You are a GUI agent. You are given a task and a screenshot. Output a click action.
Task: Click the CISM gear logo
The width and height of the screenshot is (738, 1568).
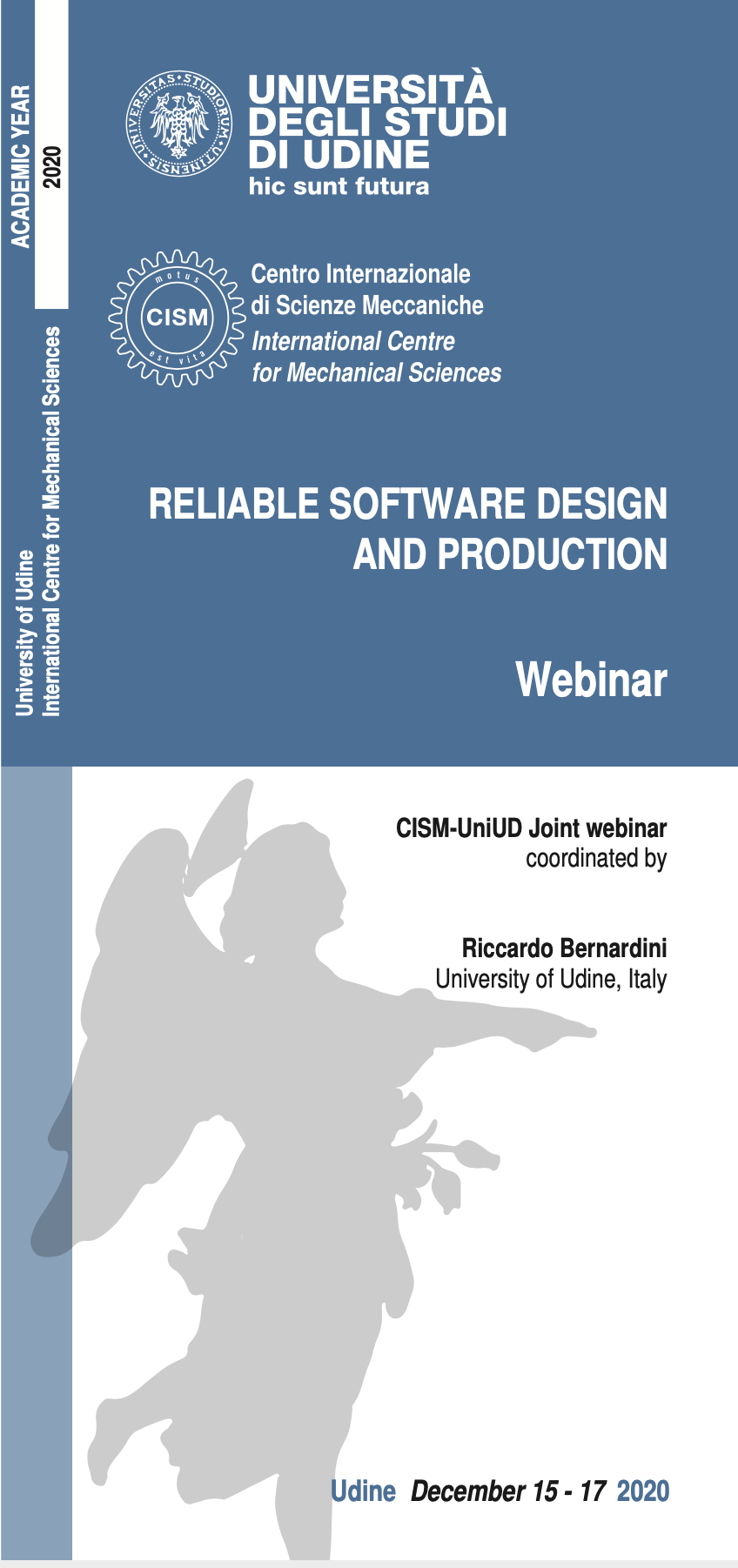coord(177,318)
